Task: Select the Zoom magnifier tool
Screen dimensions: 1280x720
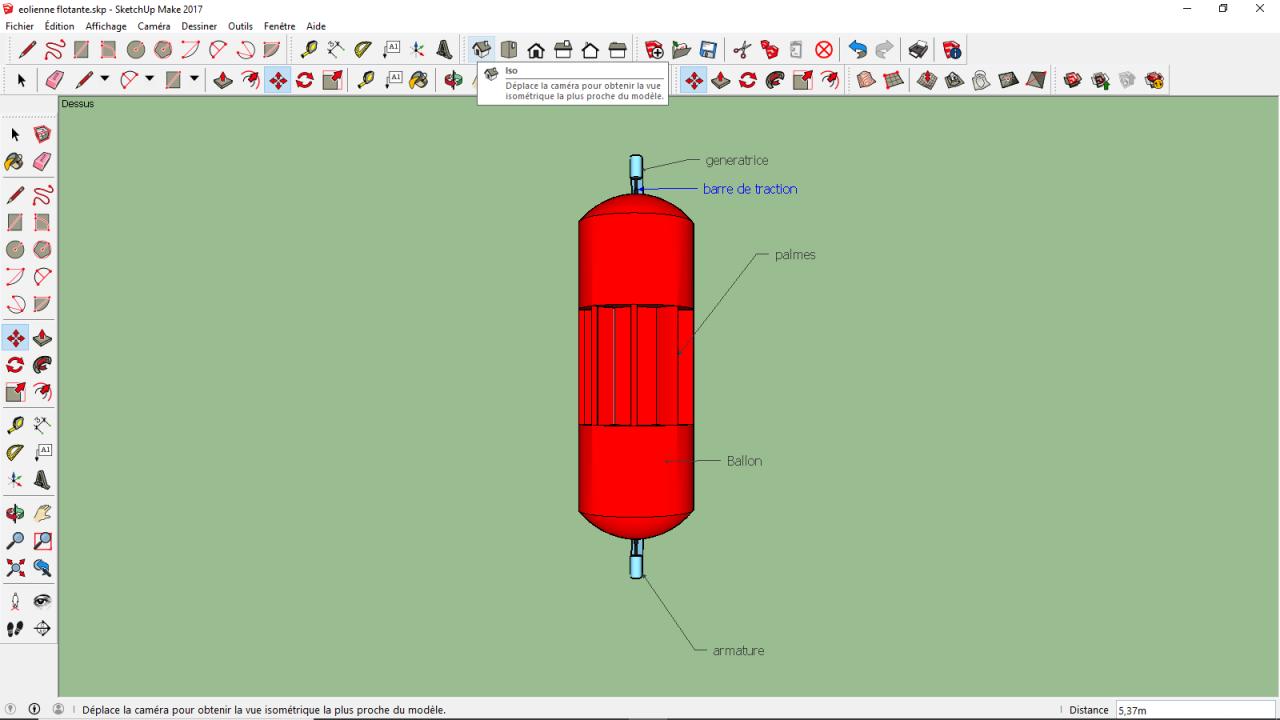Action: pos(15,541)
